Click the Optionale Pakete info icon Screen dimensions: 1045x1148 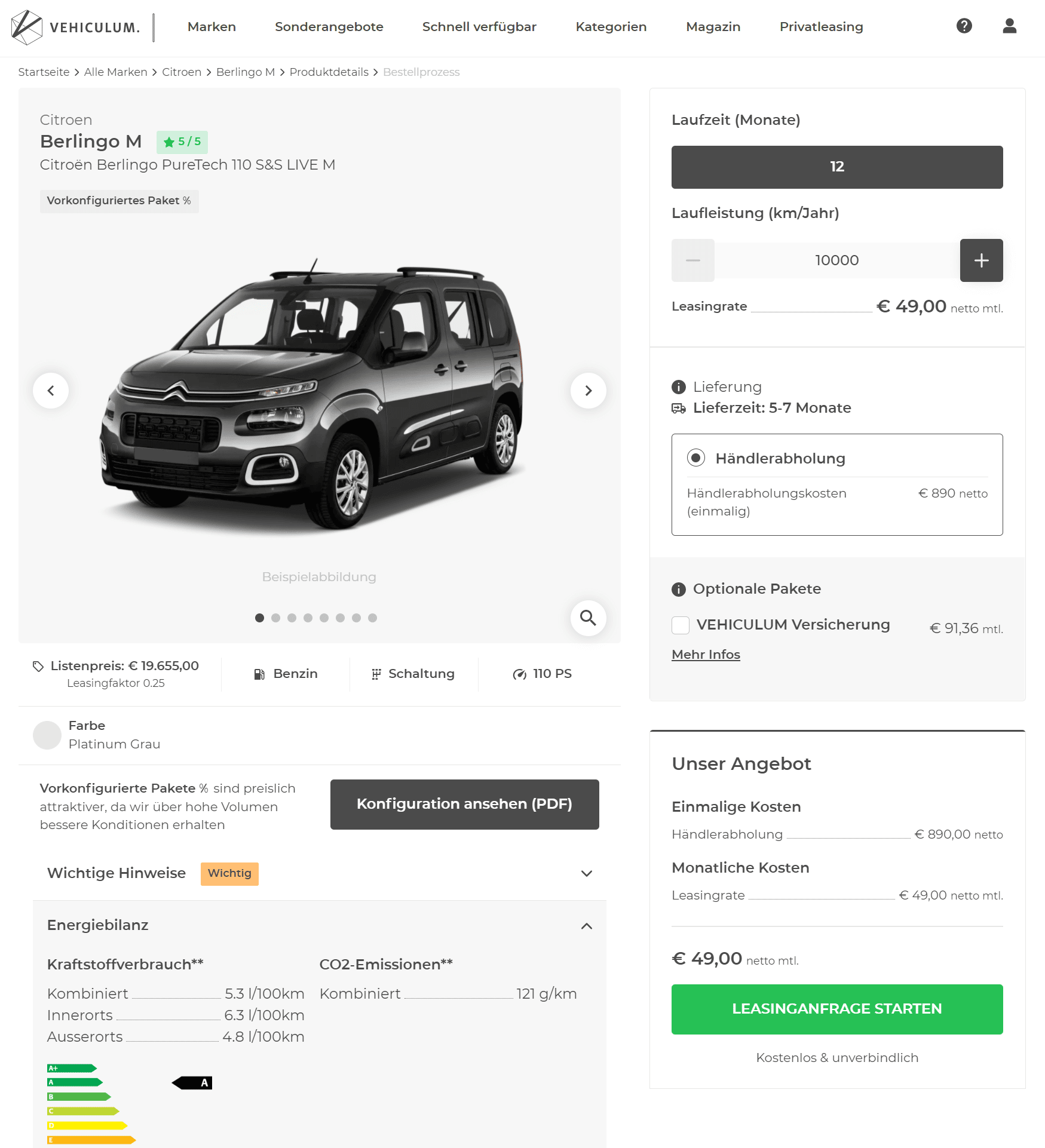tap(679, 590)
